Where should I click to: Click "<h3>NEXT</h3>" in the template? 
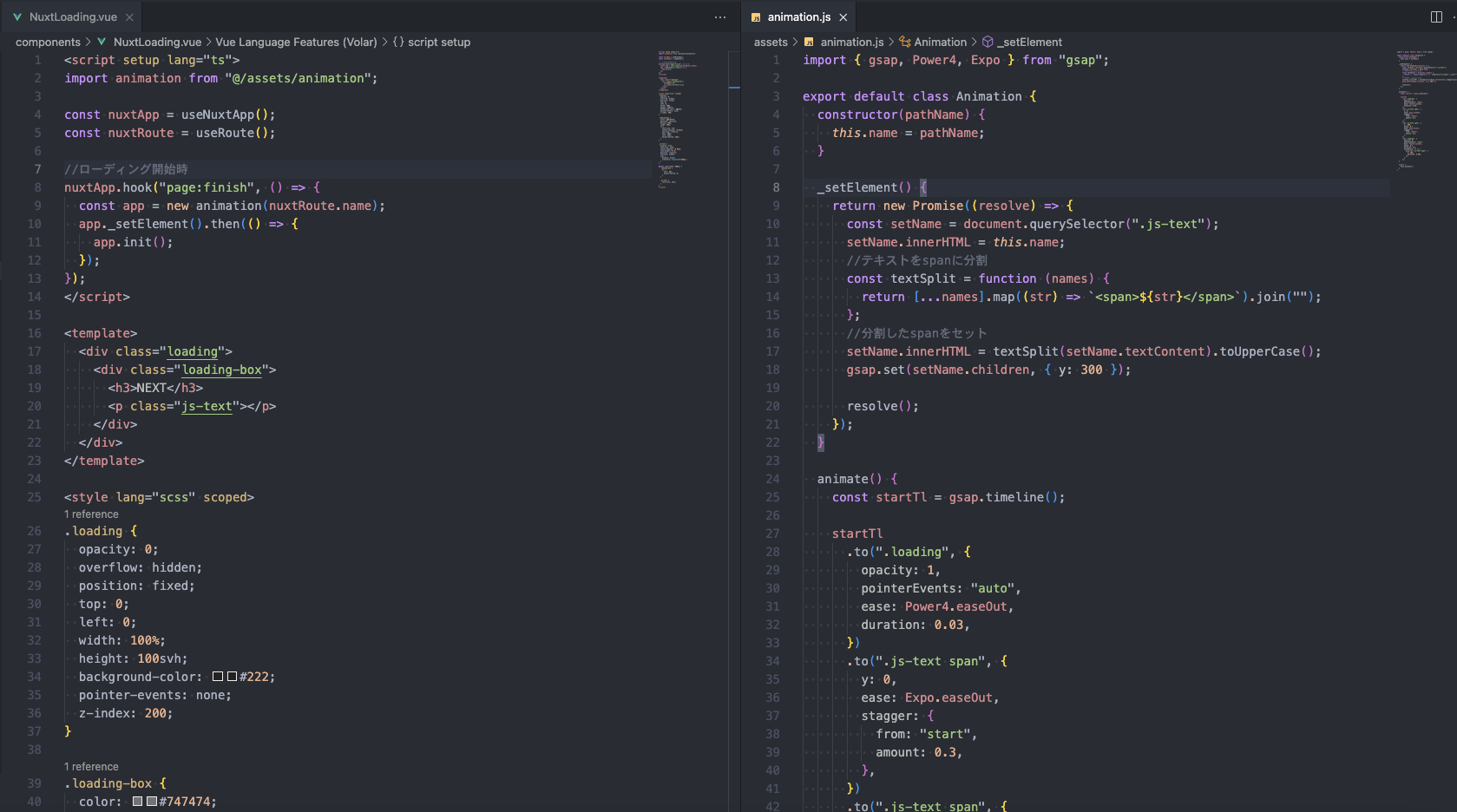coord(155,388)
